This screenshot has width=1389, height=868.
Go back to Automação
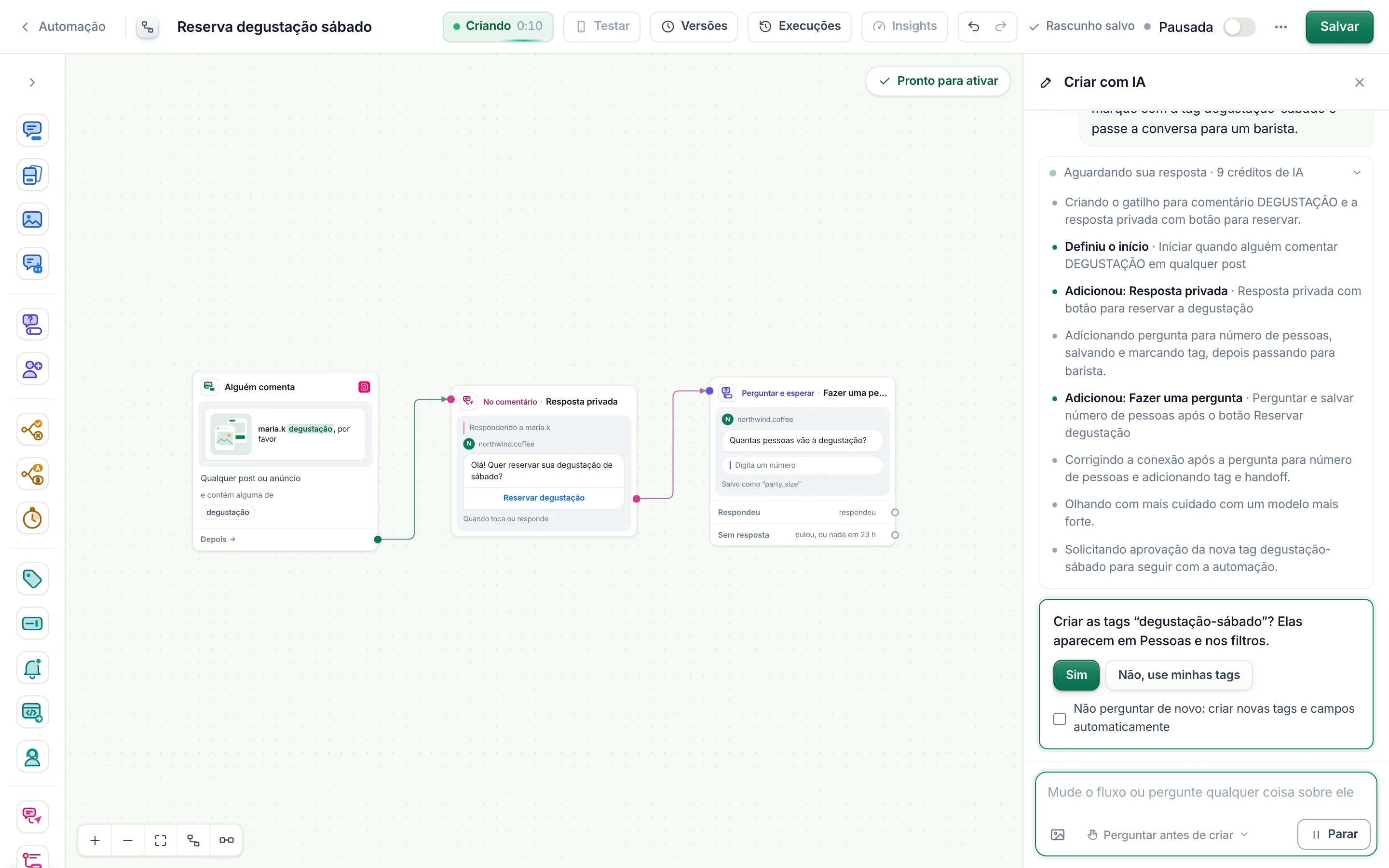64,27
